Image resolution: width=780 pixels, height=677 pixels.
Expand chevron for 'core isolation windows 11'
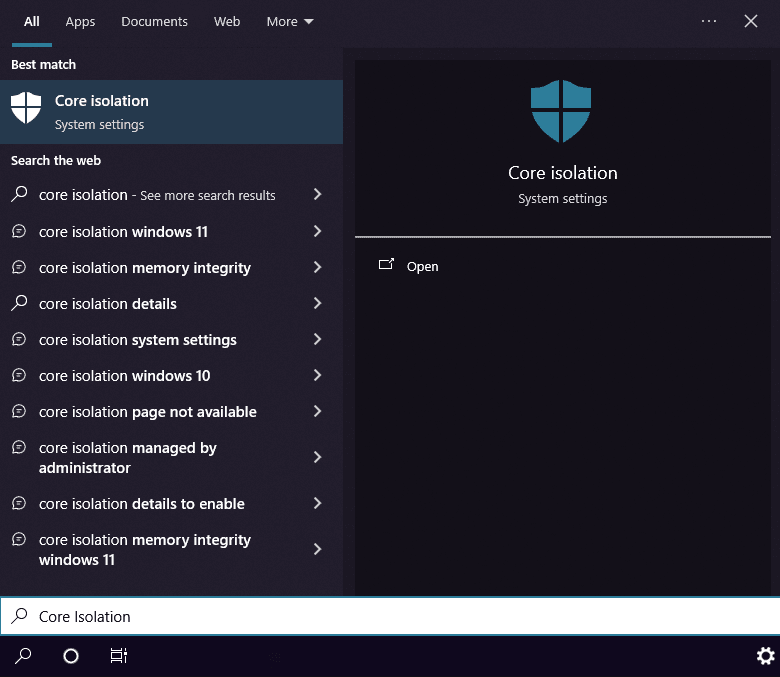point(317,231)
